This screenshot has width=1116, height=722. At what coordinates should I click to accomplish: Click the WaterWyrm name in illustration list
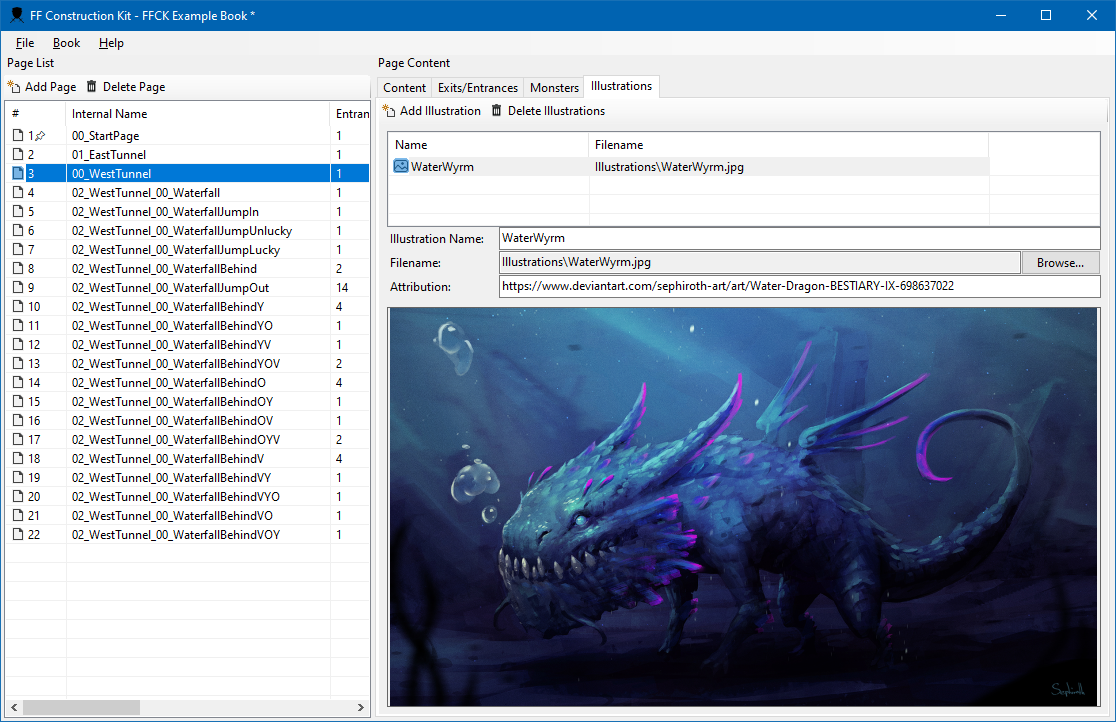point(442,167)
